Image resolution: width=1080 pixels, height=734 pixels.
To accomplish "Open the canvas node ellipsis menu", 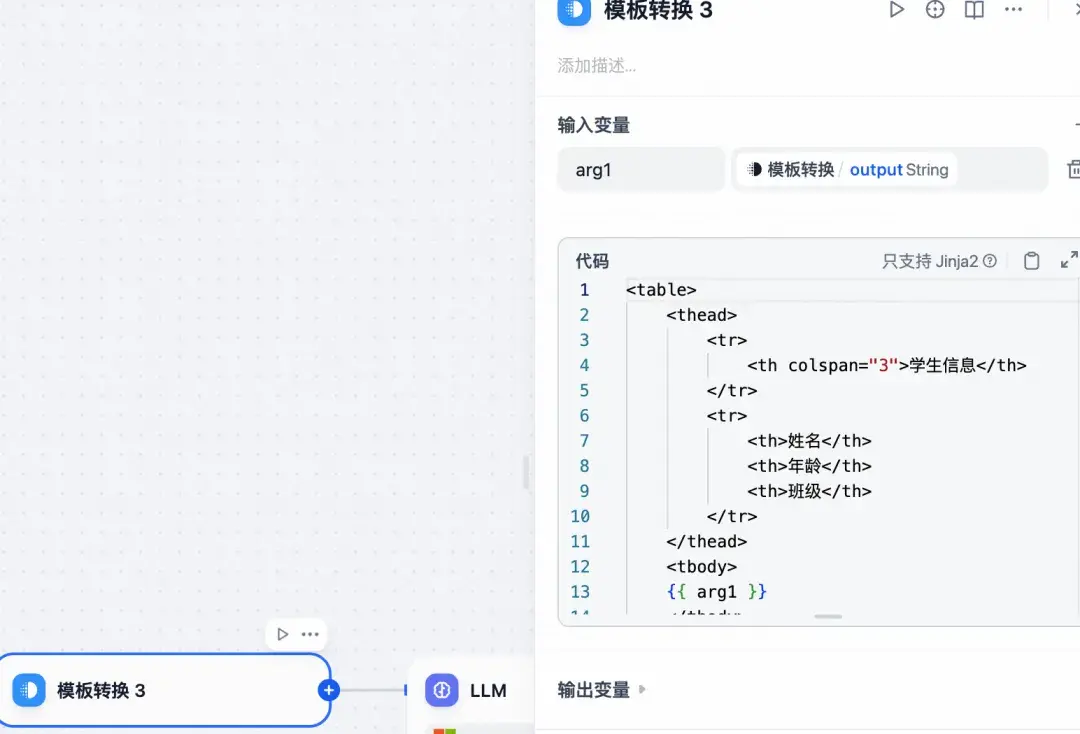I will coord(310,634).
